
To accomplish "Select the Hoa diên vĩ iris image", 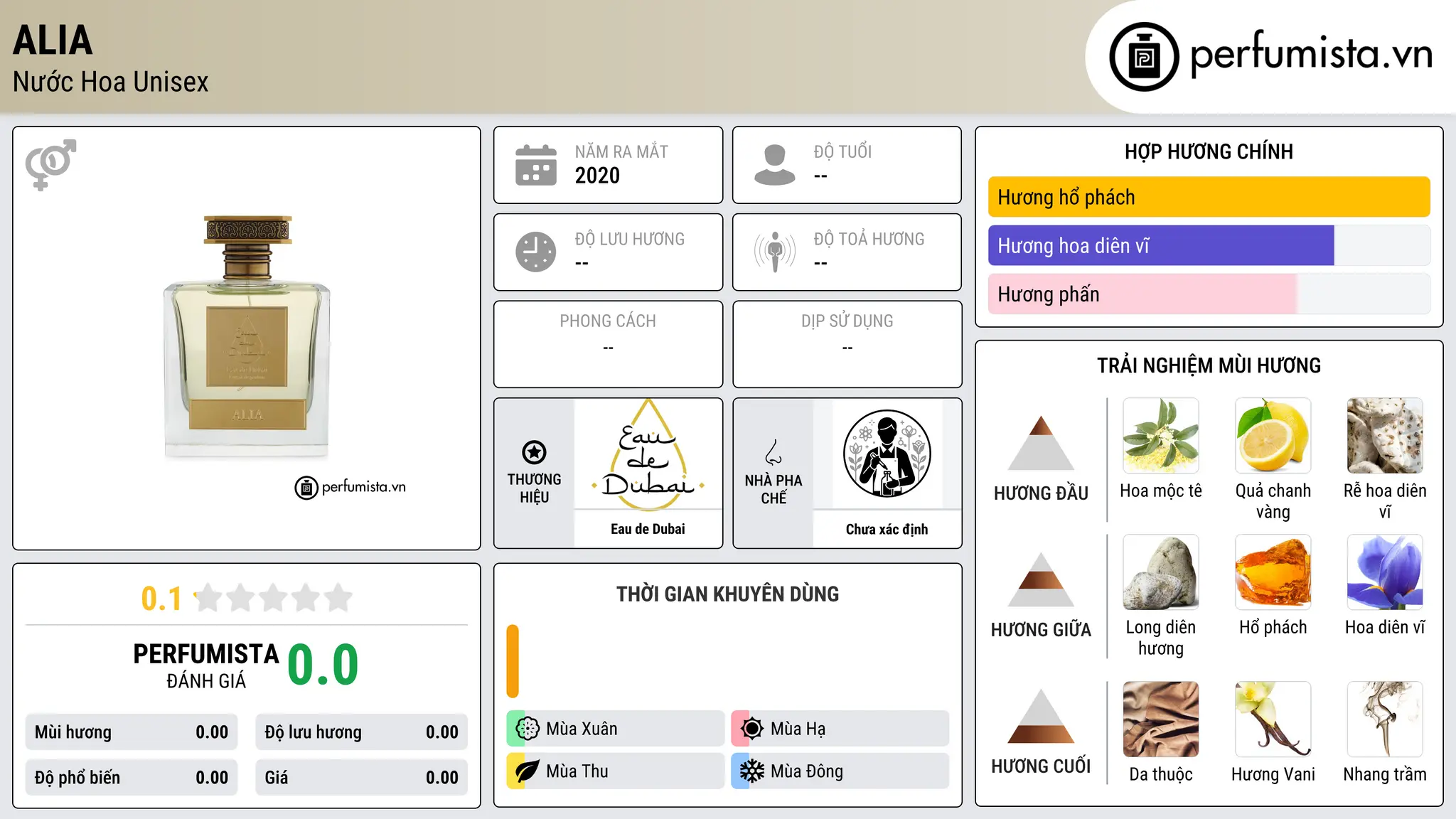I will pyautogui.click(x=1385, y=572).
